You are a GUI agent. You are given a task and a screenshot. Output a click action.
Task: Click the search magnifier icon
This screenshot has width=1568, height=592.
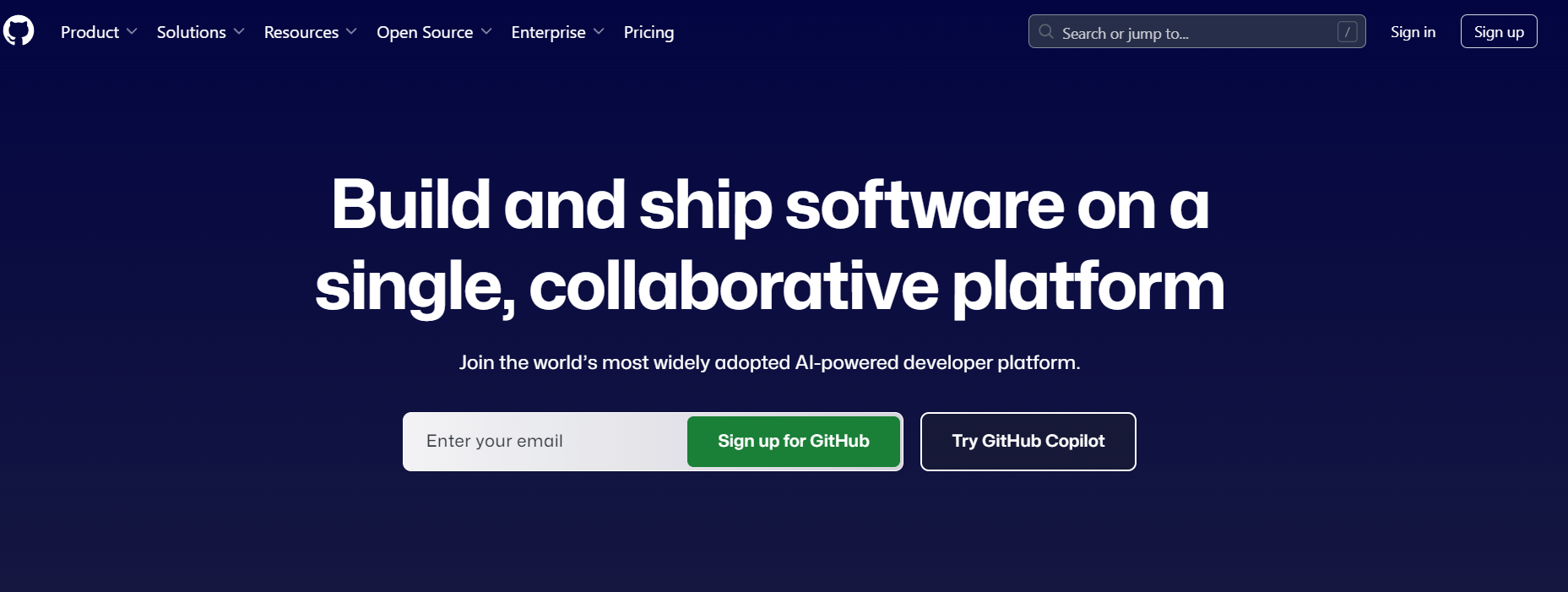click(1046, 32)
